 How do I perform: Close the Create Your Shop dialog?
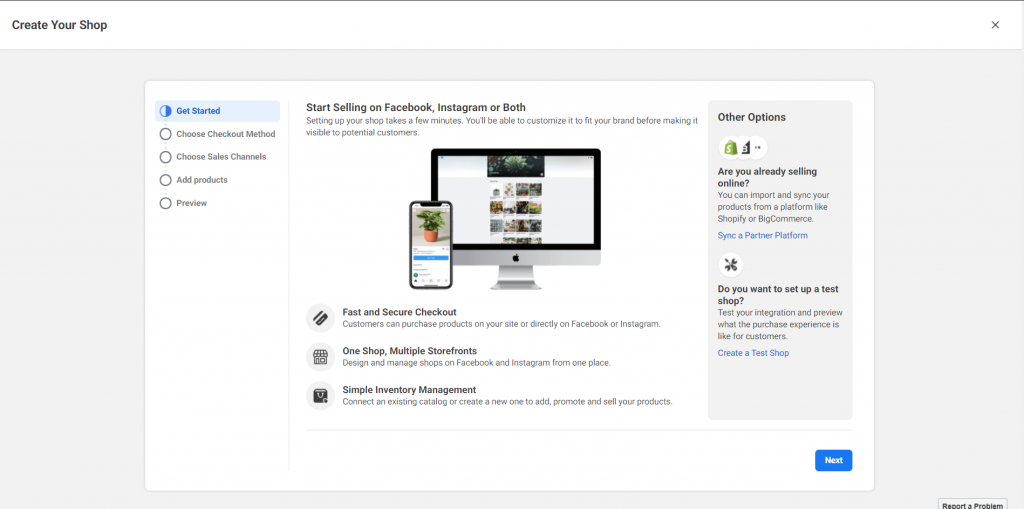995,25
